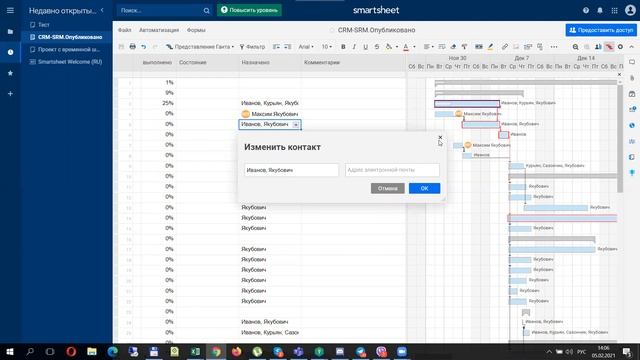Click the upgrade button in the top bar
This screenshot has width=640, height=360.
249,10
